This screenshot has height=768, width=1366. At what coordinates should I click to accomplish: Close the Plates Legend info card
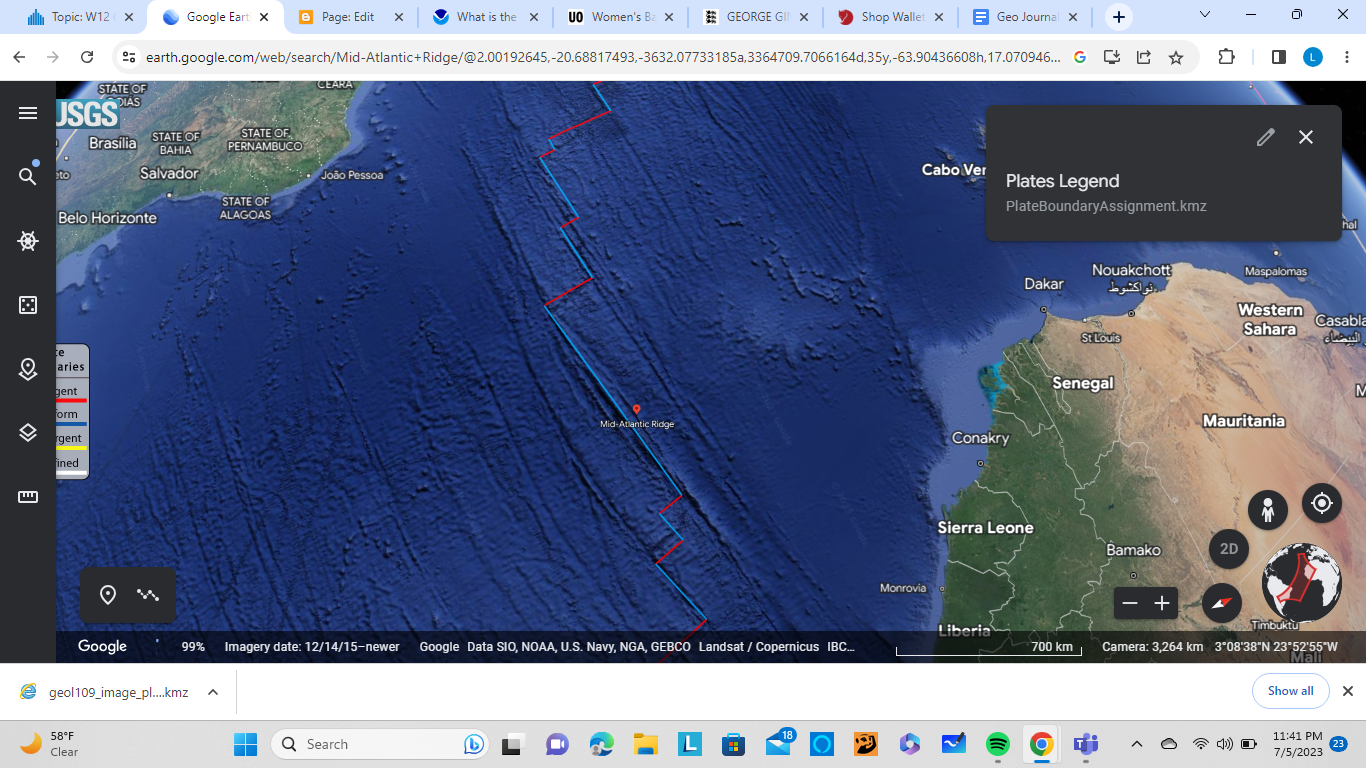(1306, 137)
